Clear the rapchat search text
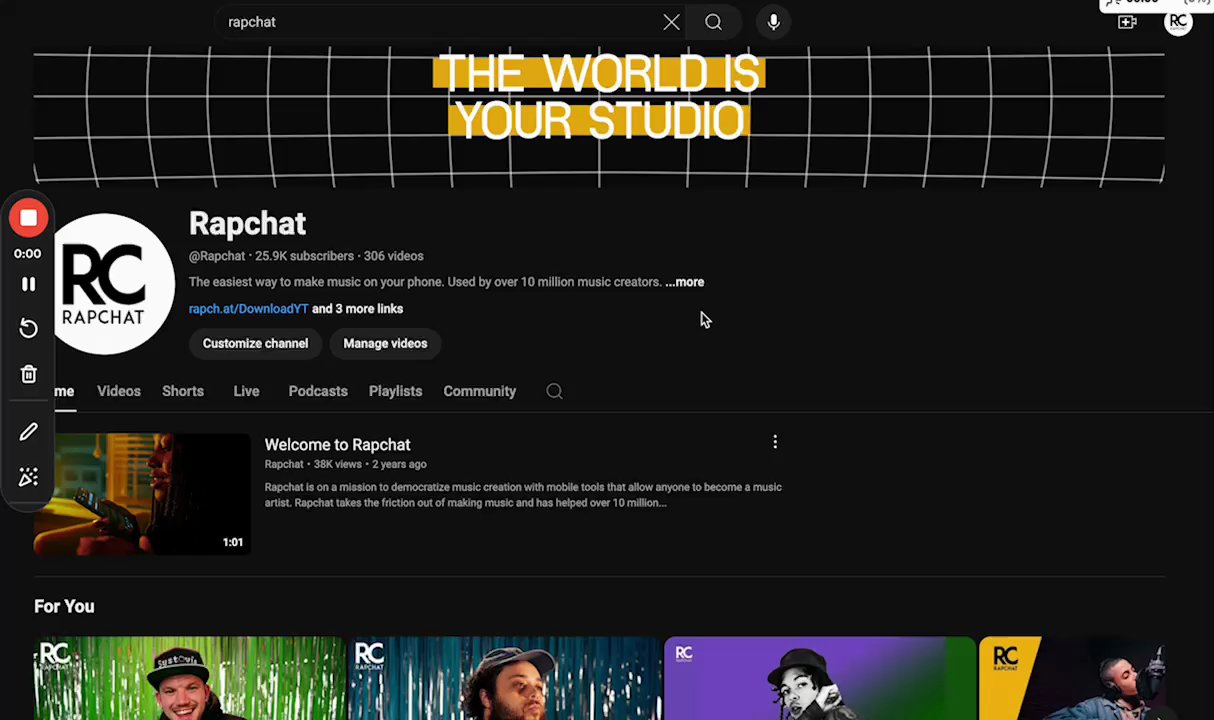This screenshot has width=1214, height=720. (x=671, y=22)
